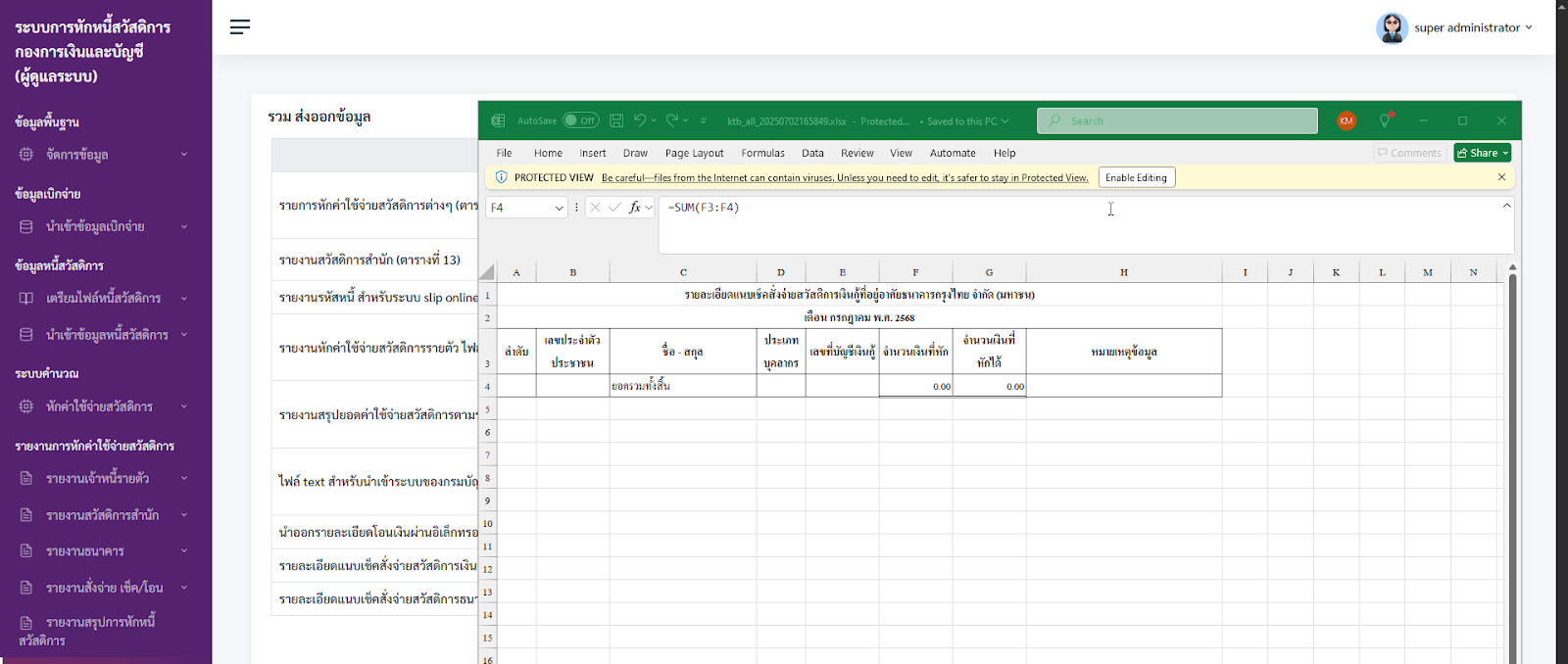1568x664 pixels.
Task: Open the Customize Quick Access Toolbar dropdown
Action: pos(704,120)
